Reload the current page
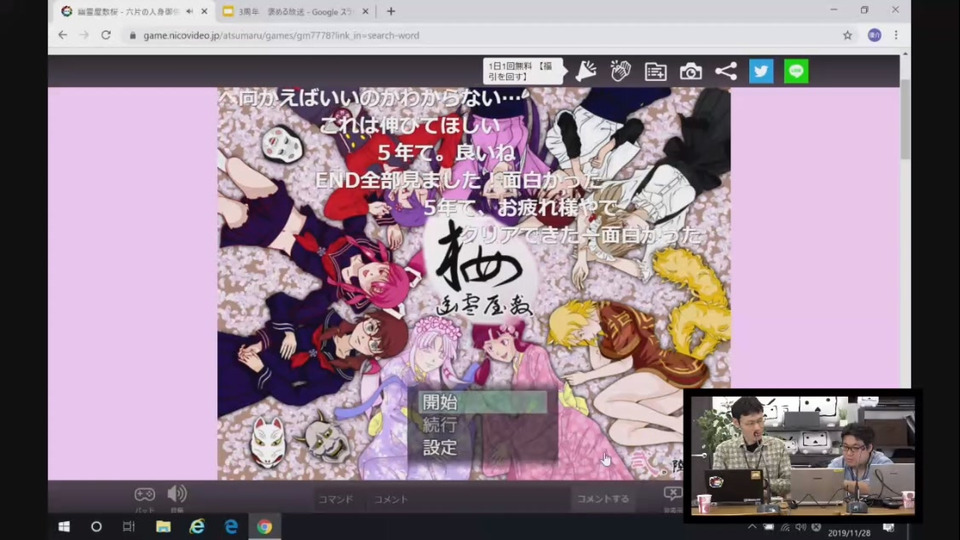Image resolution: width=960 pixels, height=540 pixels. click(x=106, y=36)
